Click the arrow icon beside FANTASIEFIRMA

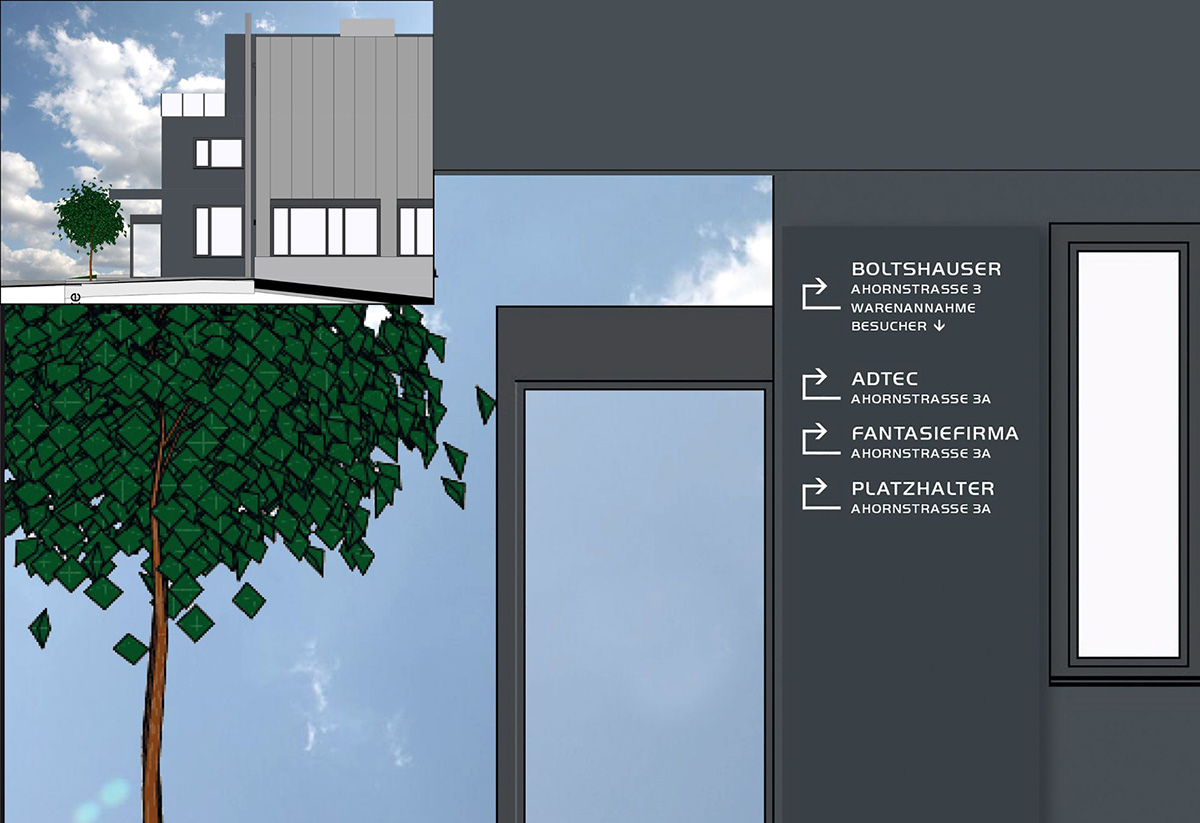820,439
